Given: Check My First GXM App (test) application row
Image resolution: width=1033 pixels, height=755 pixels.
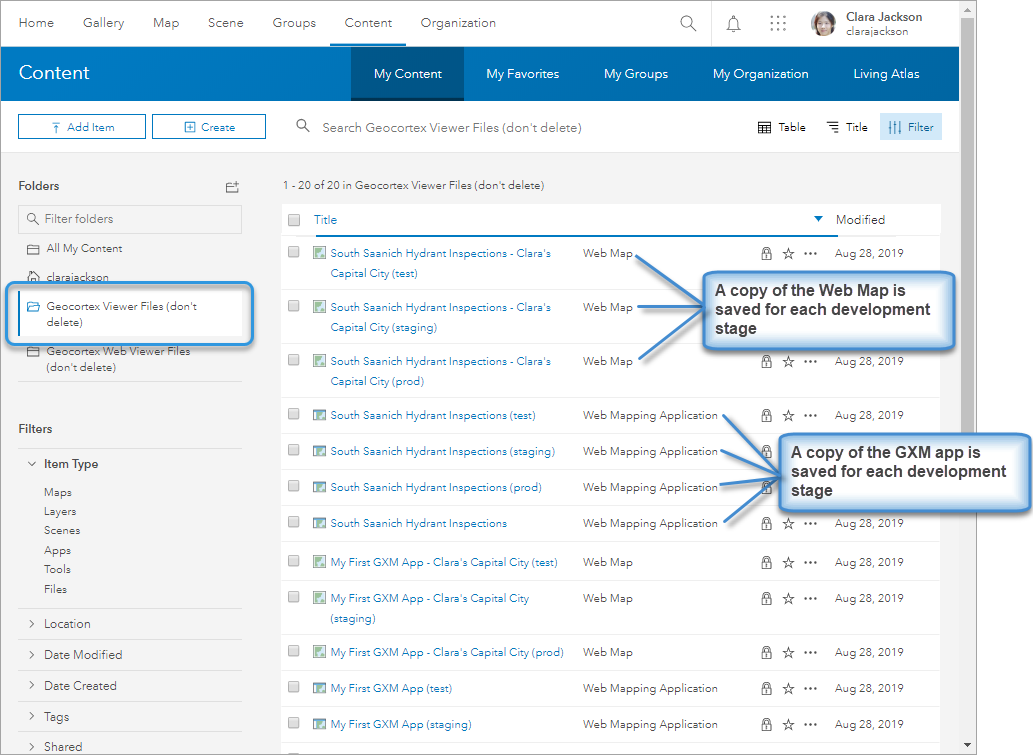Looking at the screenshot, I should coord(294,687).
